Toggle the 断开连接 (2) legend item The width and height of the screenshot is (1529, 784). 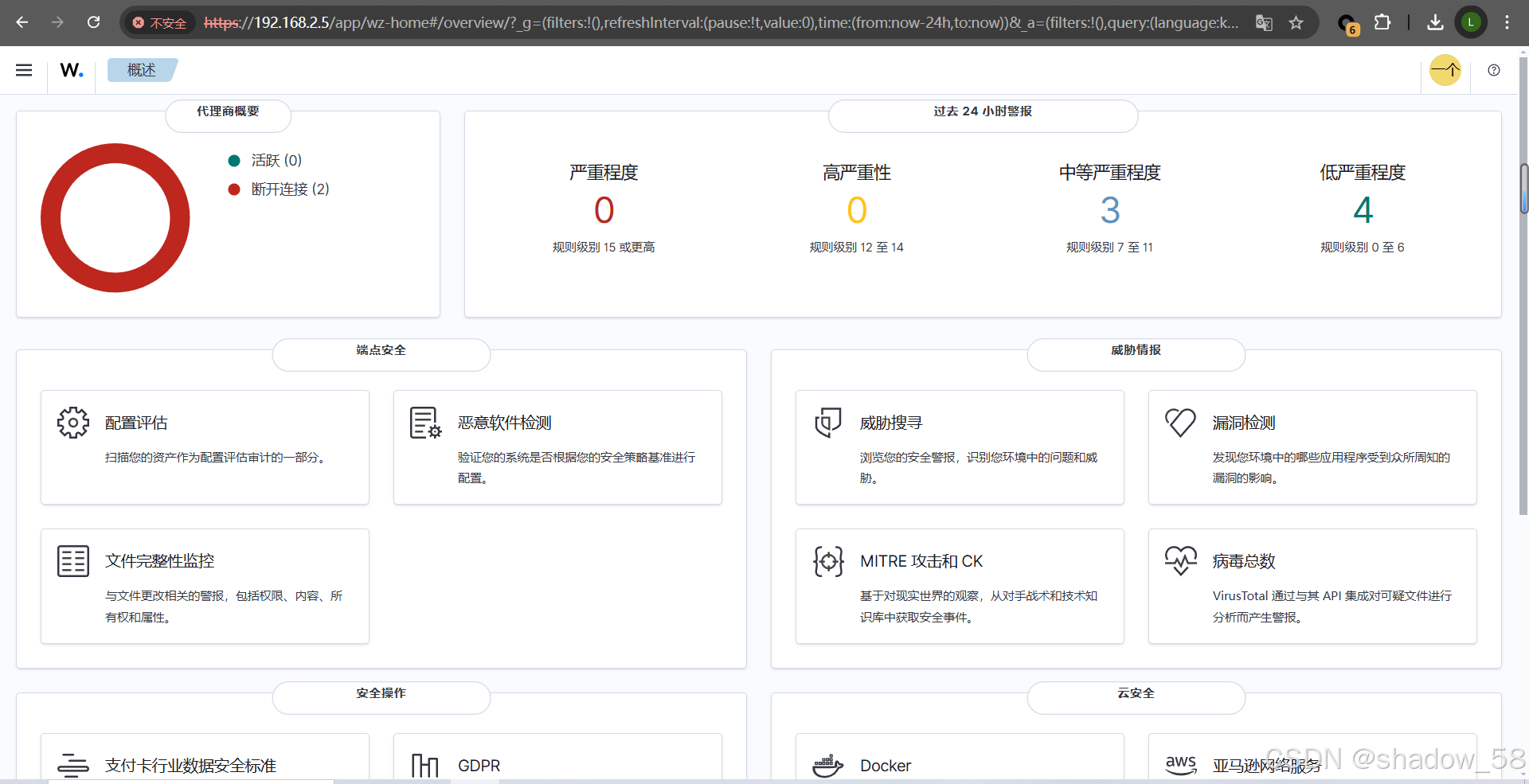pyautogui.click(x=279, y=189)
